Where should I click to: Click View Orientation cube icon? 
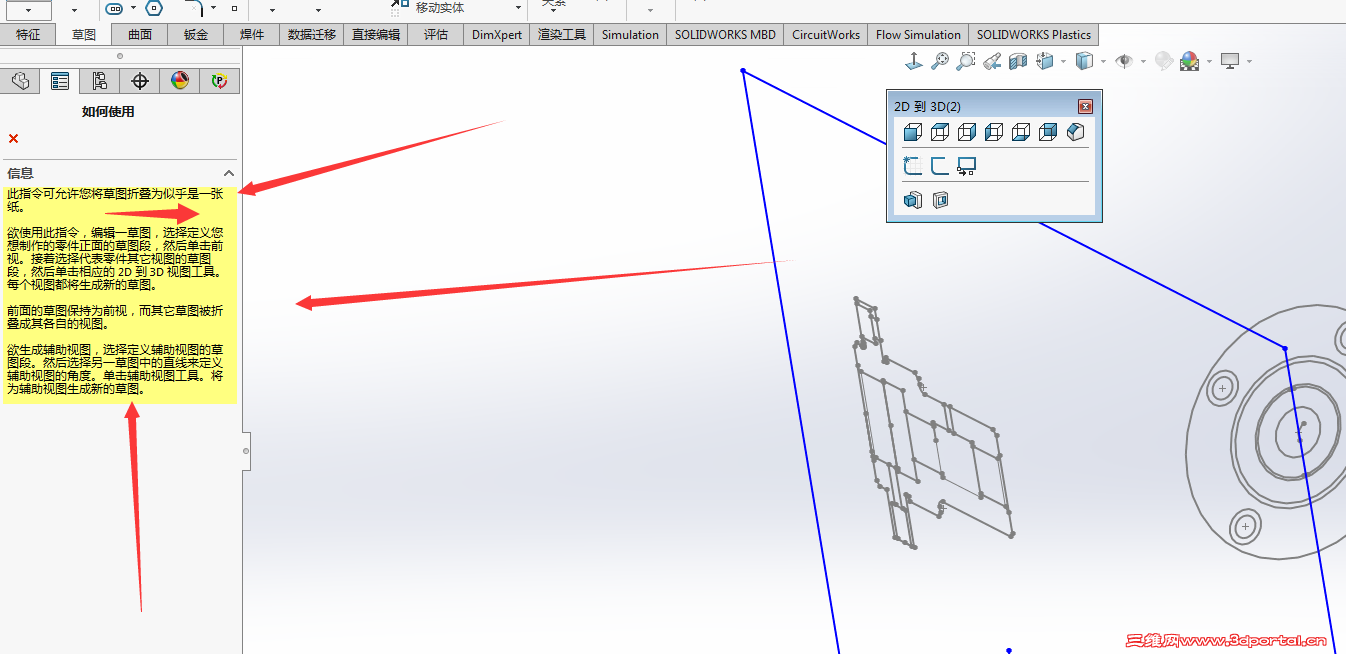[1045, 61]
